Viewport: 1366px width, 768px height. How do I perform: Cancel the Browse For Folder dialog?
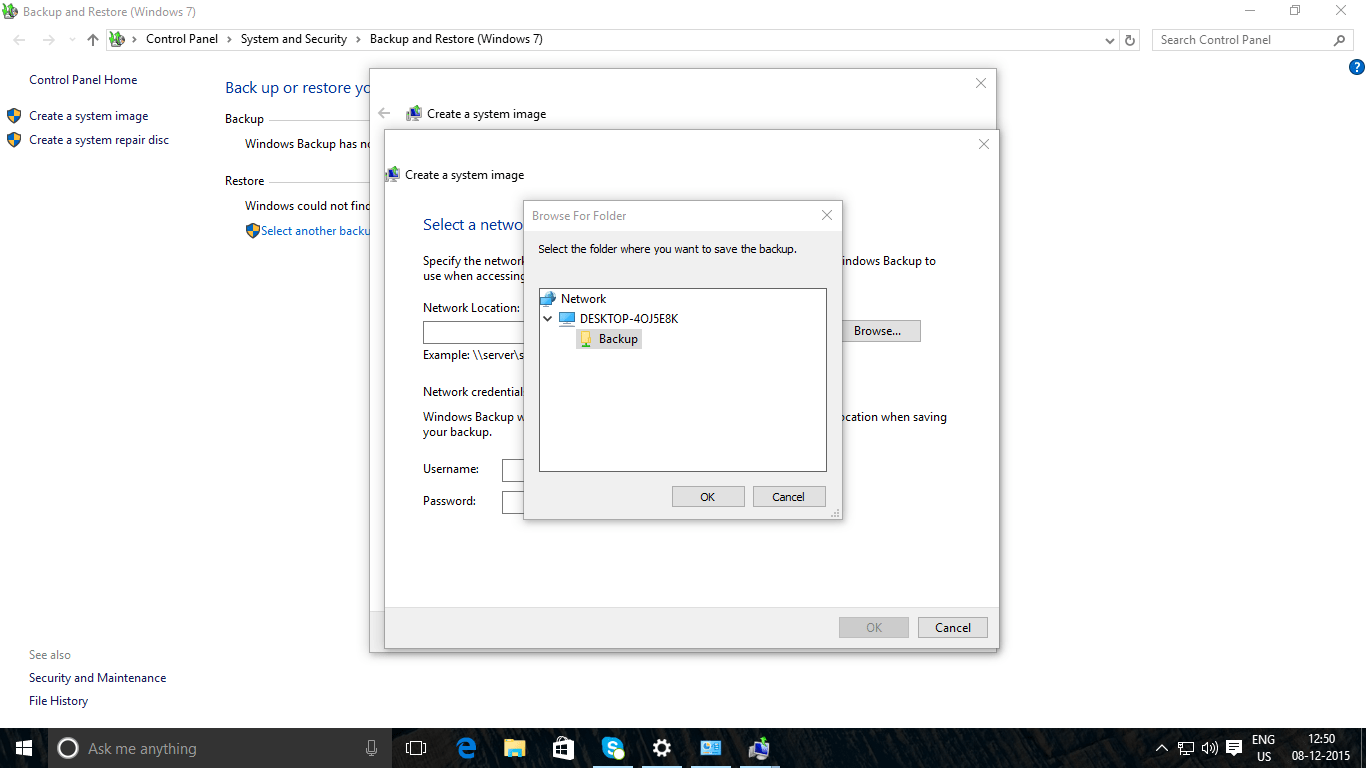point(788,497)
